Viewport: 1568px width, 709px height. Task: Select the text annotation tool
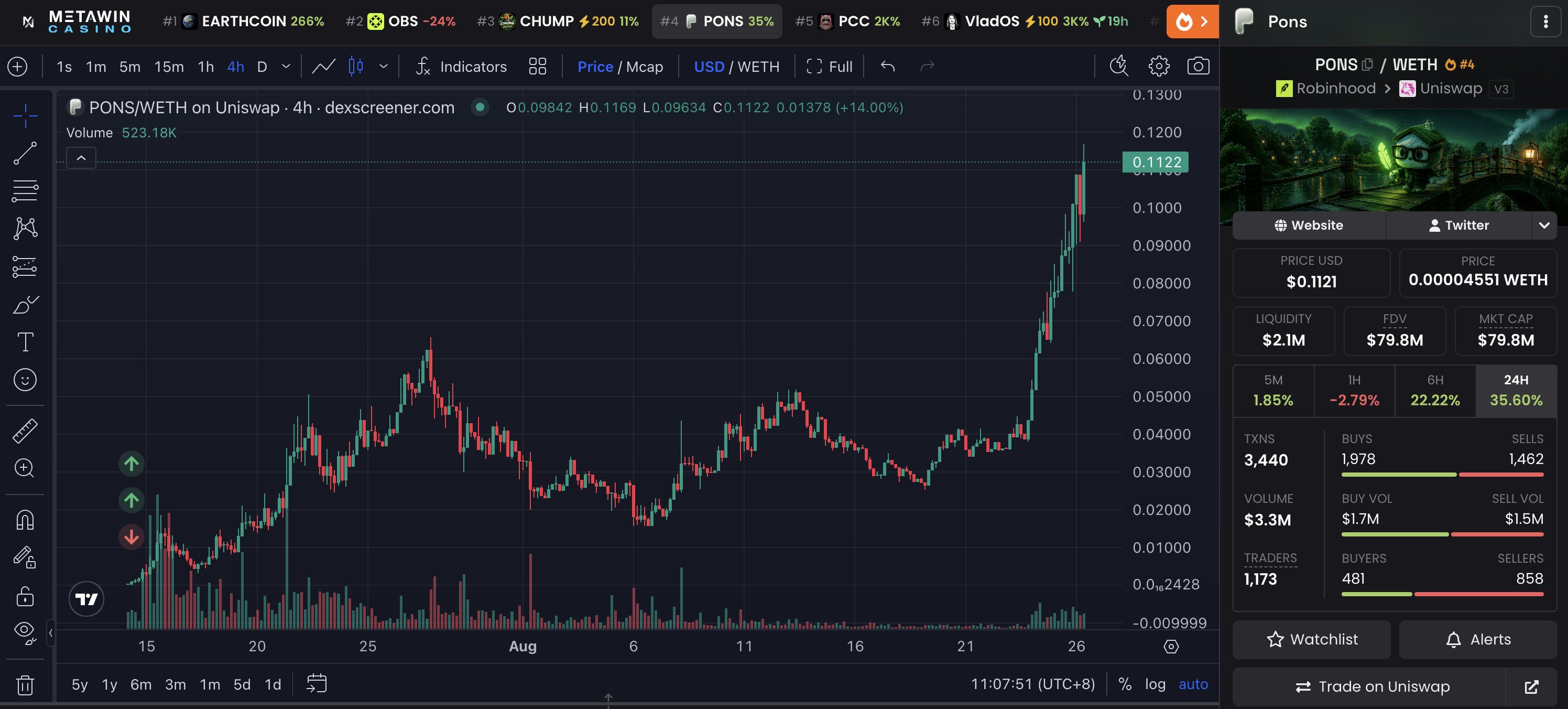point(25,342)
